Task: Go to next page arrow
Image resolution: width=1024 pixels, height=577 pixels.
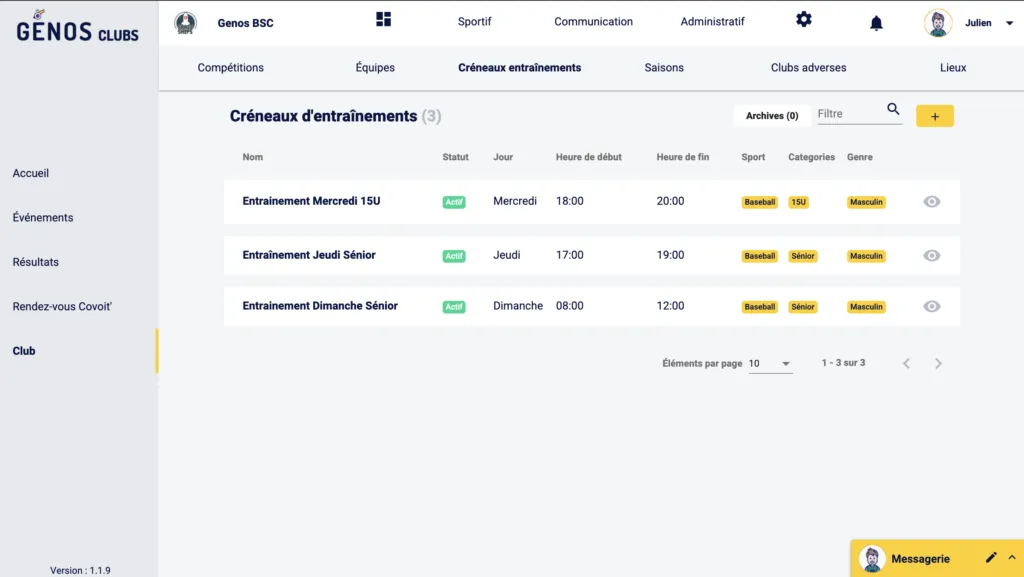Action: click(x=938, y=364)
